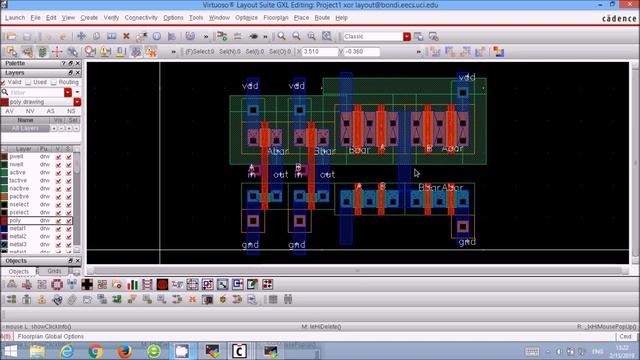Expand toolbar overflow chevron left of the magnifier icons

(x=265, y=36)
